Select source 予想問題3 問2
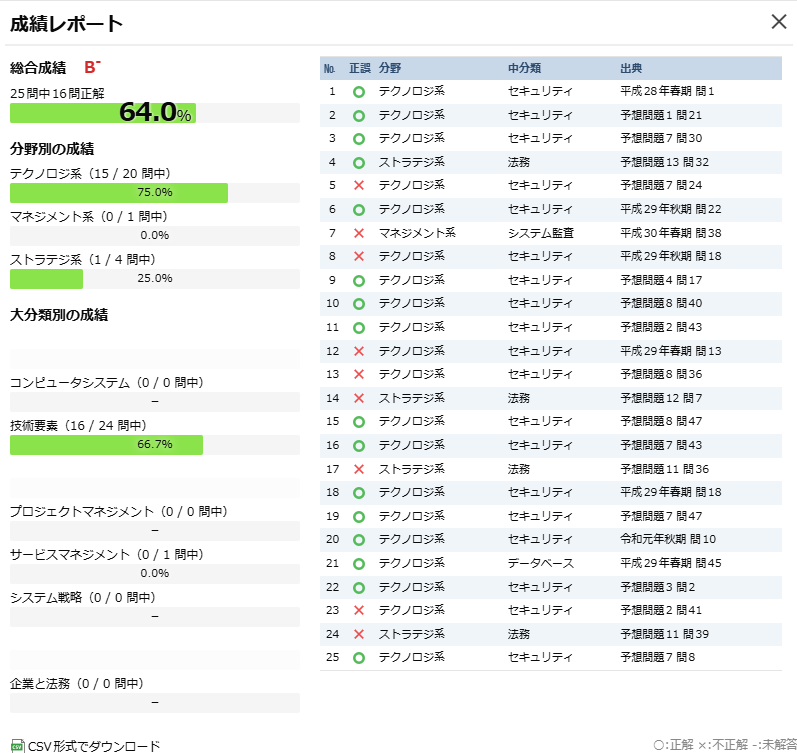Viewport: 797px width, 753px height. pos(658,587)
